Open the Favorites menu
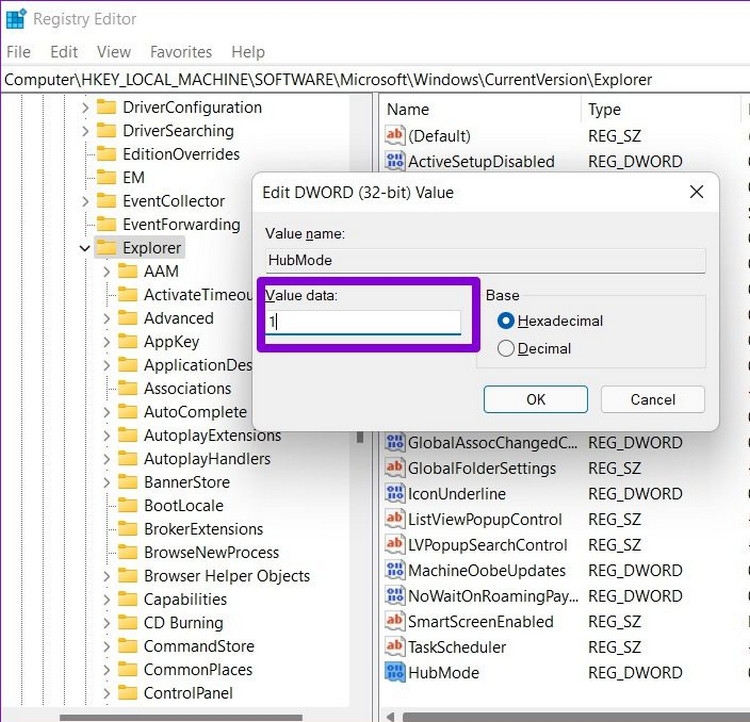The height and width of the screenshot is (722, 750). point(181,52)
